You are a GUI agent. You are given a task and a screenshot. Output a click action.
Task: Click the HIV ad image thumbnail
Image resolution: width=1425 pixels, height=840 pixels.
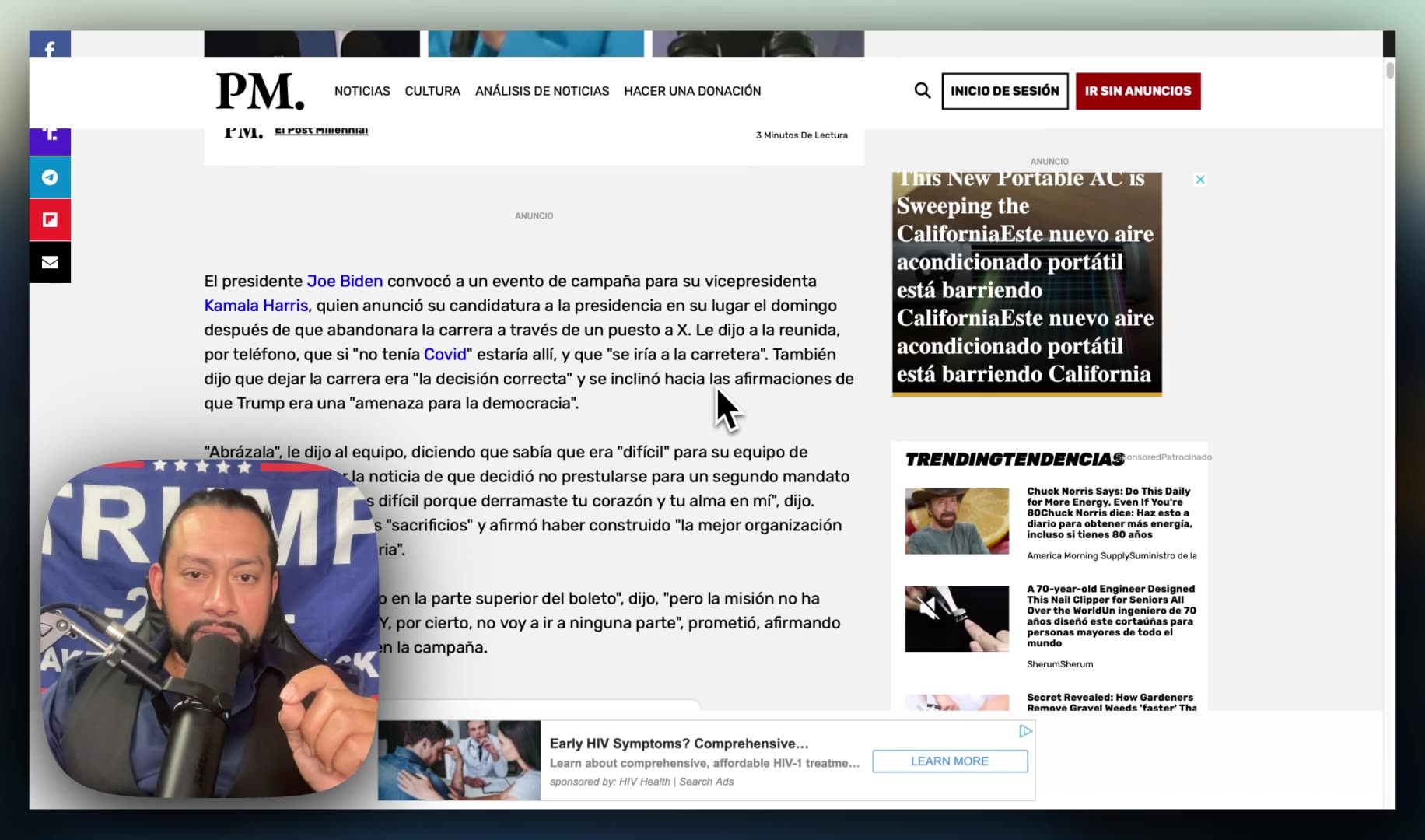tap(460, 761)
